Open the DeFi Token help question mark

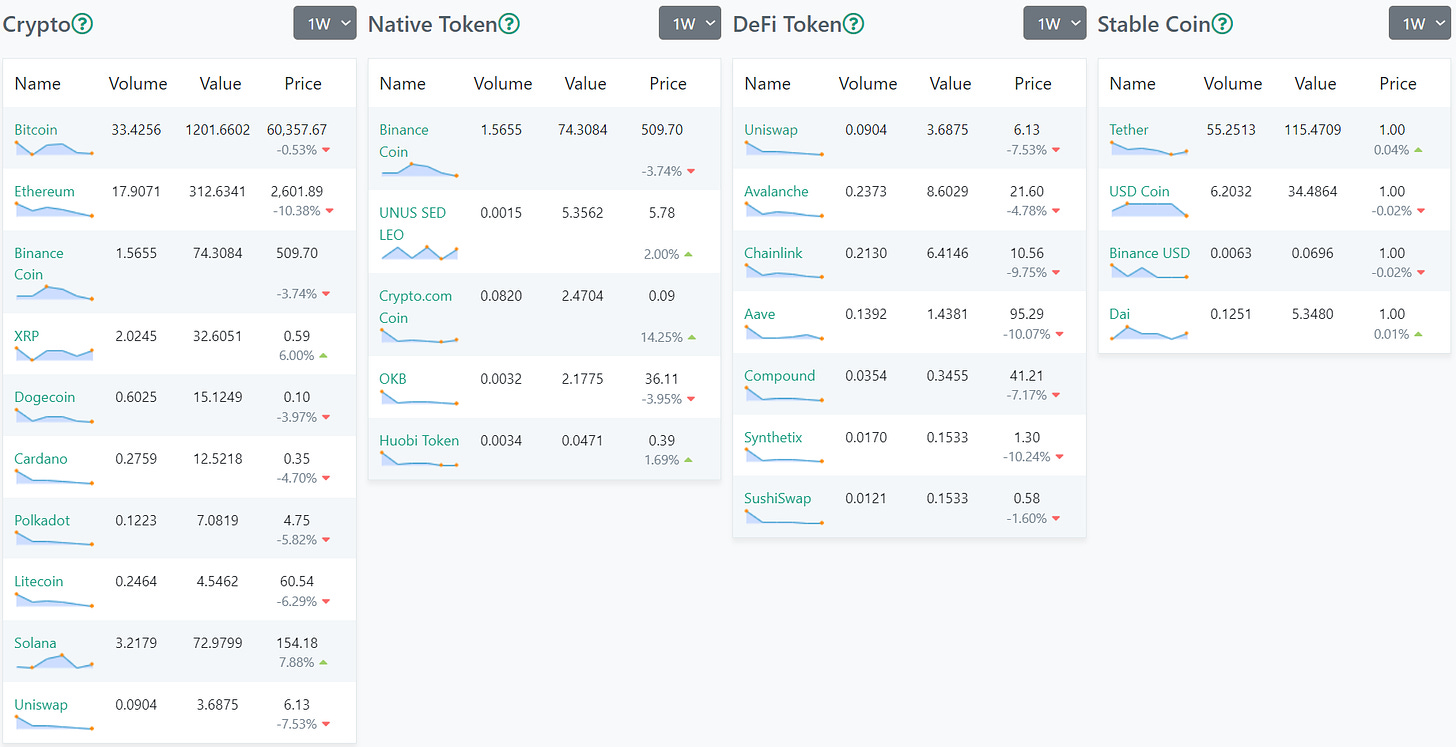(853, 24)
